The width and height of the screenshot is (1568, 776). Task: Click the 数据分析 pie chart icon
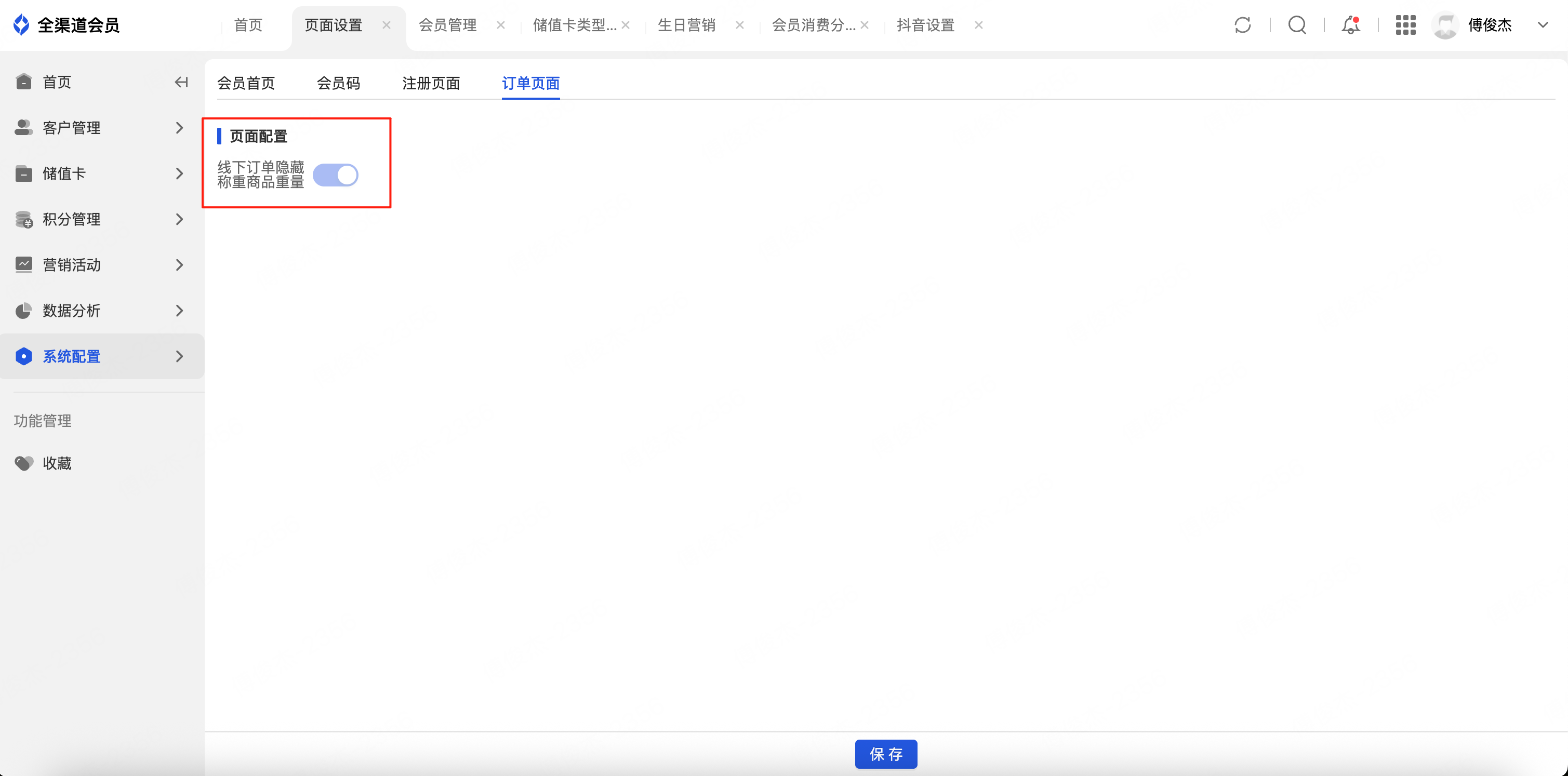[x=24, y=311]
